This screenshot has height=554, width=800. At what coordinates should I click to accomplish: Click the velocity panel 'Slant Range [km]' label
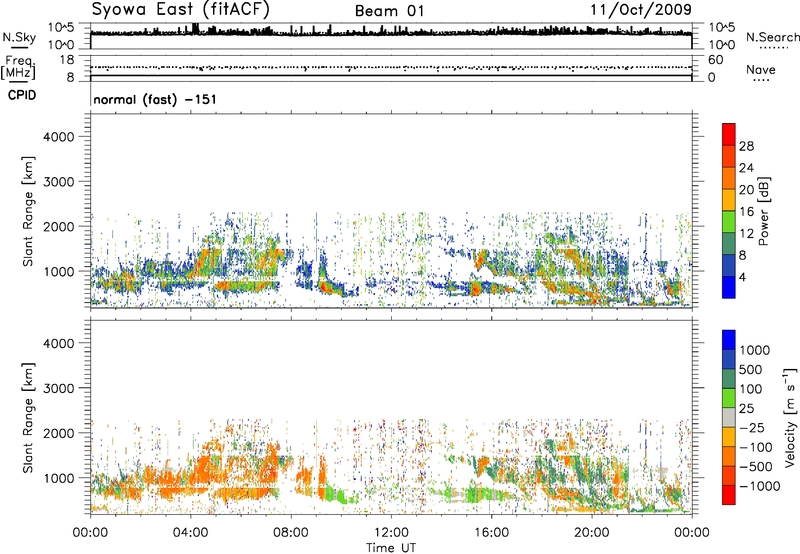coord(28,418)
